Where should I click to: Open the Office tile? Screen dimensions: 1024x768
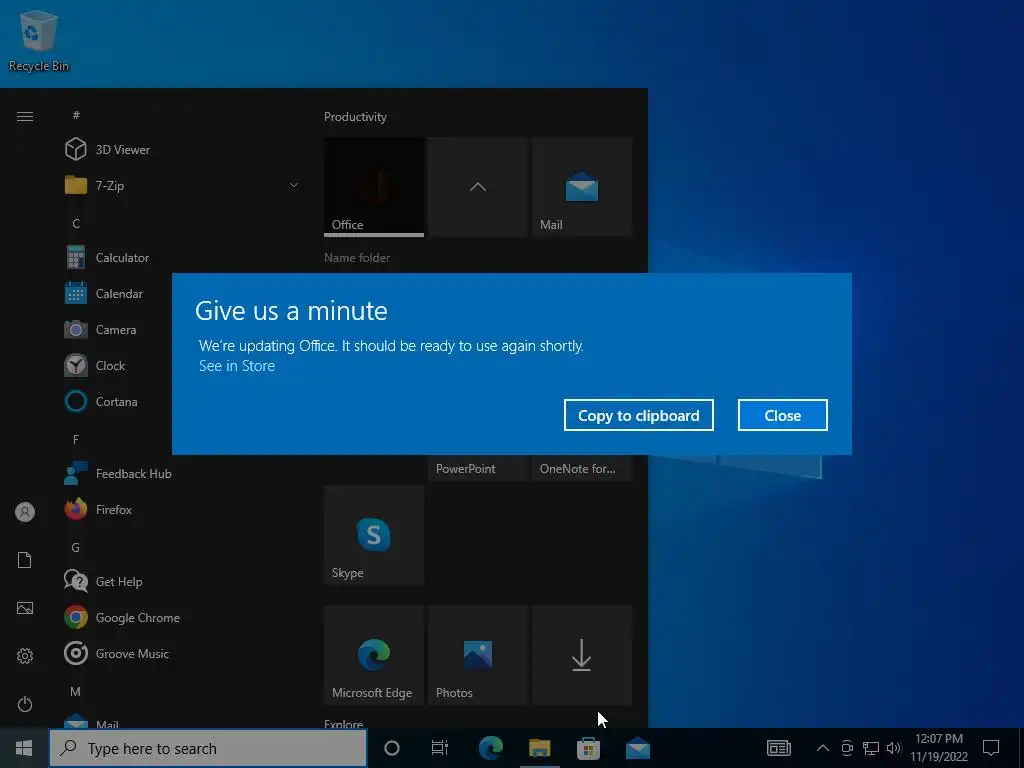coord(374,187)
